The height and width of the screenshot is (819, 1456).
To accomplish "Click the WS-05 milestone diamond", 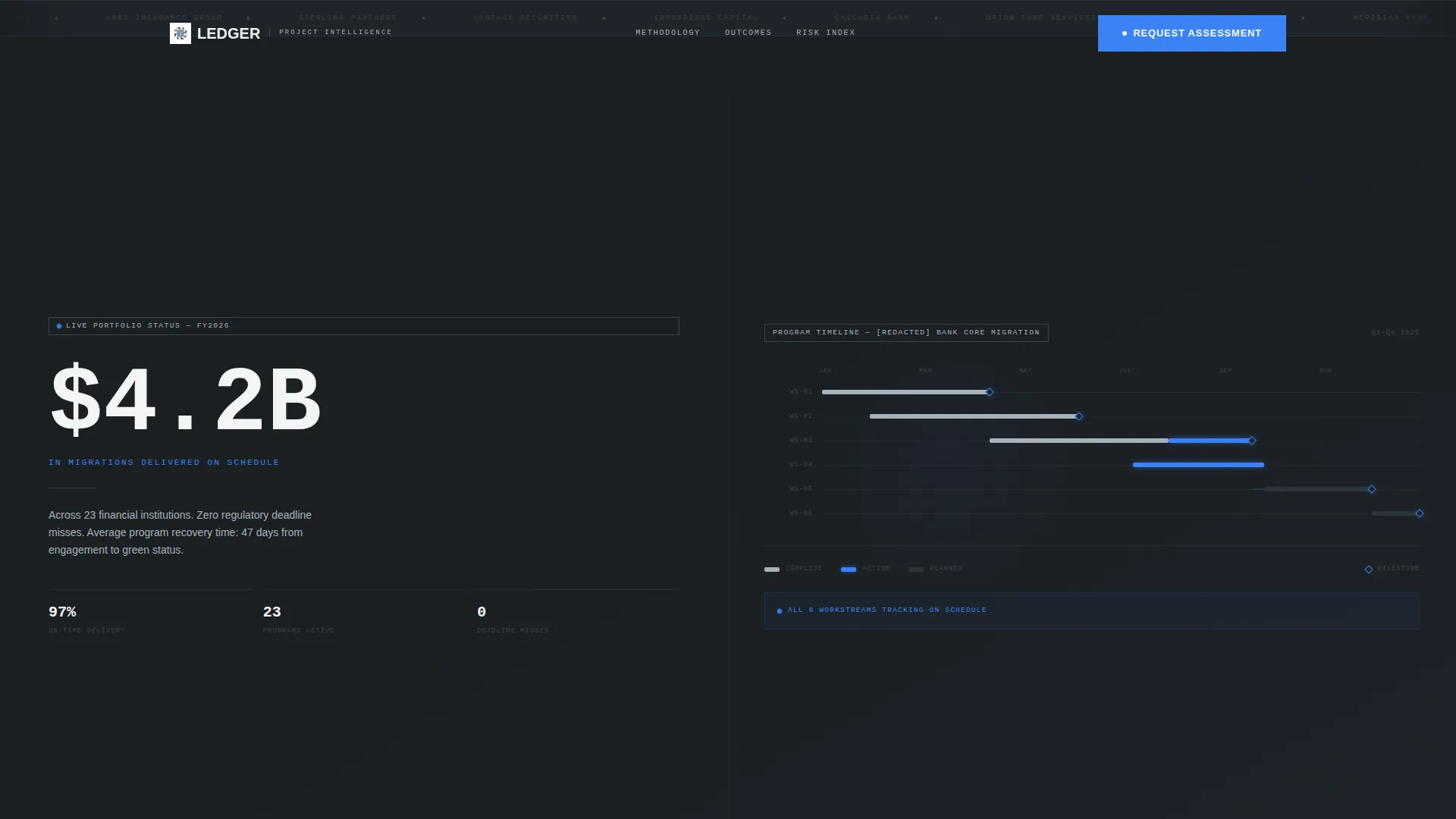I will 1372,489.
